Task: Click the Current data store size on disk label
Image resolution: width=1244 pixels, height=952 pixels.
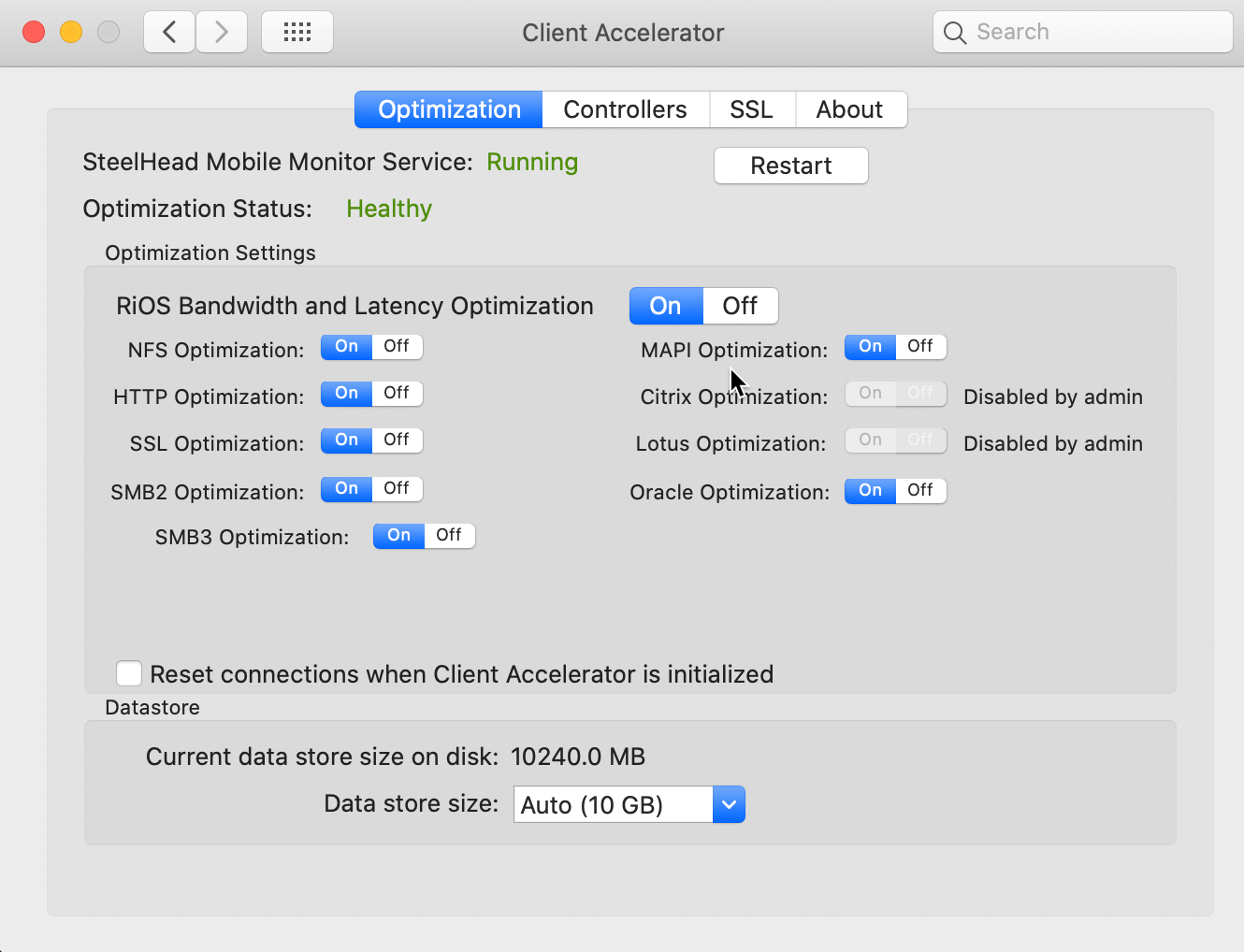Action: pos(323,757)
